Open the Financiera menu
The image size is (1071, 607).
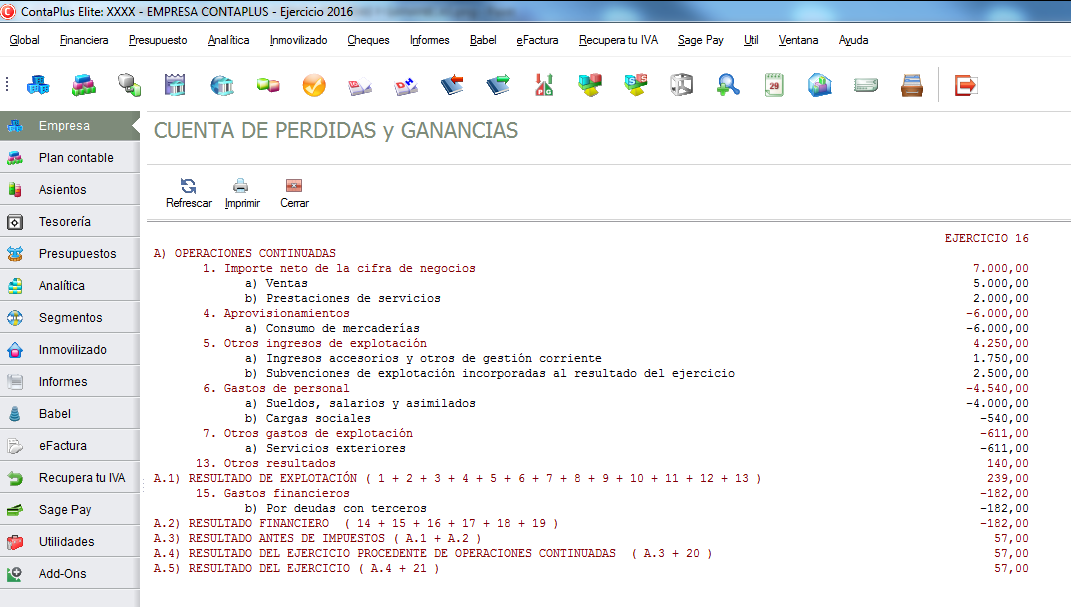point(84,40)
